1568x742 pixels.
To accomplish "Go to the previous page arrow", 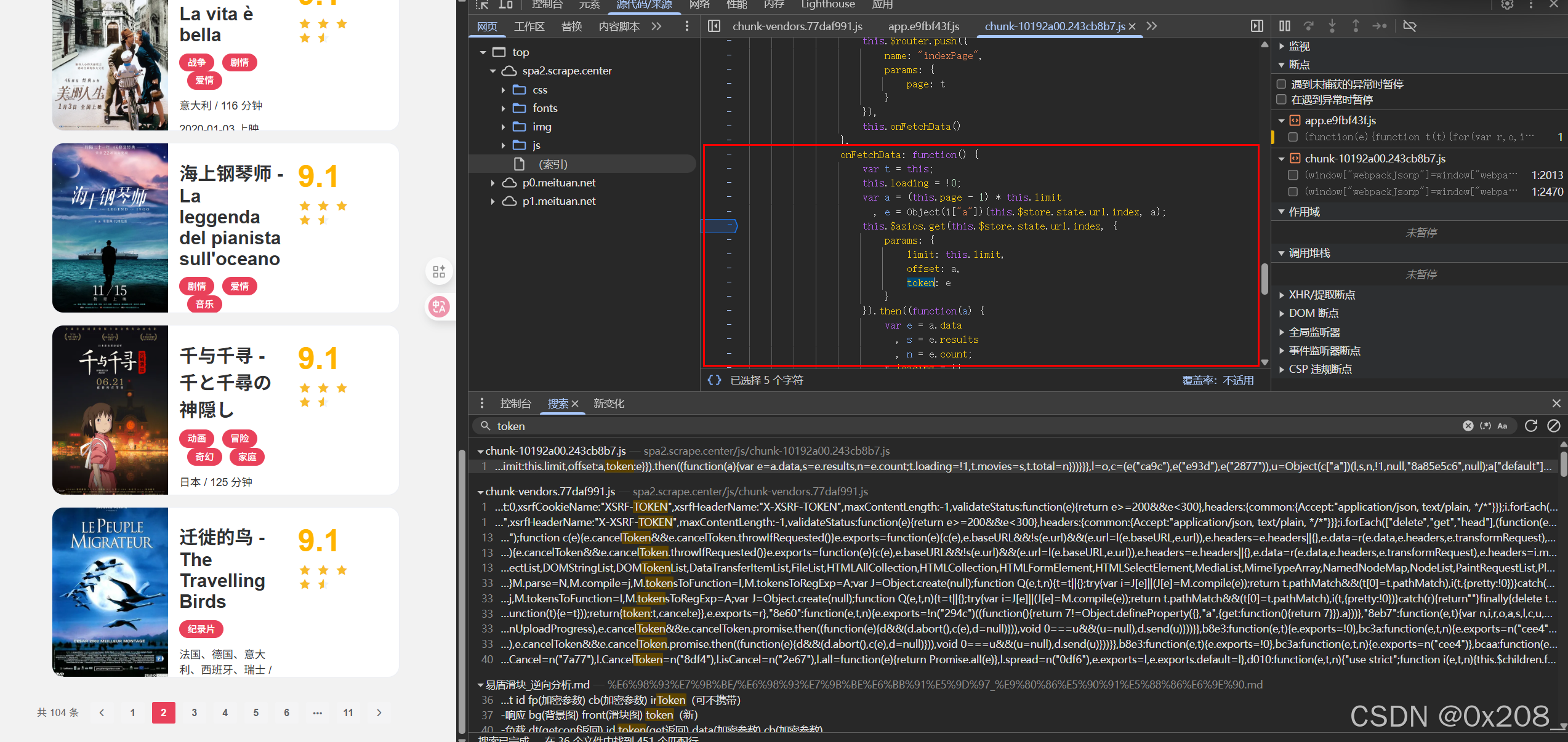I will [102, 712].
